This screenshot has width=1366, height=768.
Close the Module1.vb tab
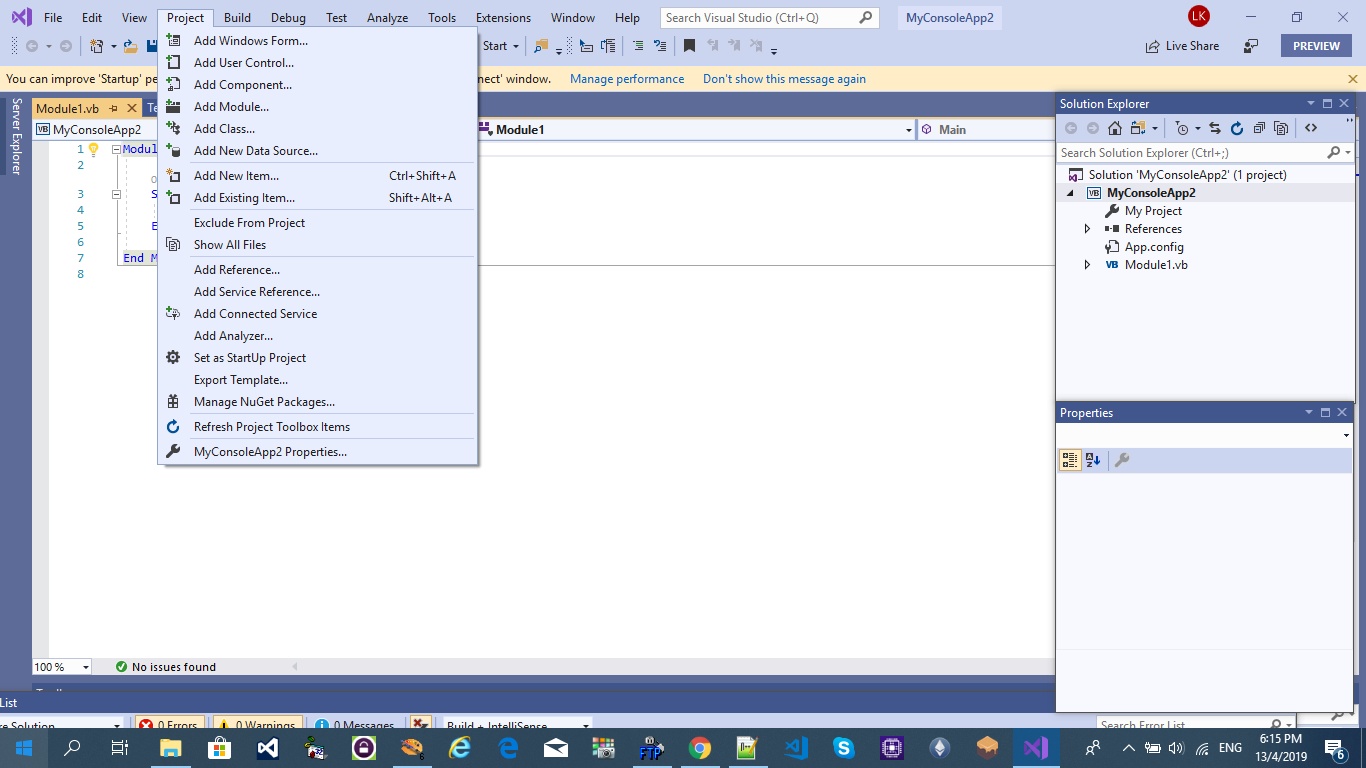pos(131,108)
